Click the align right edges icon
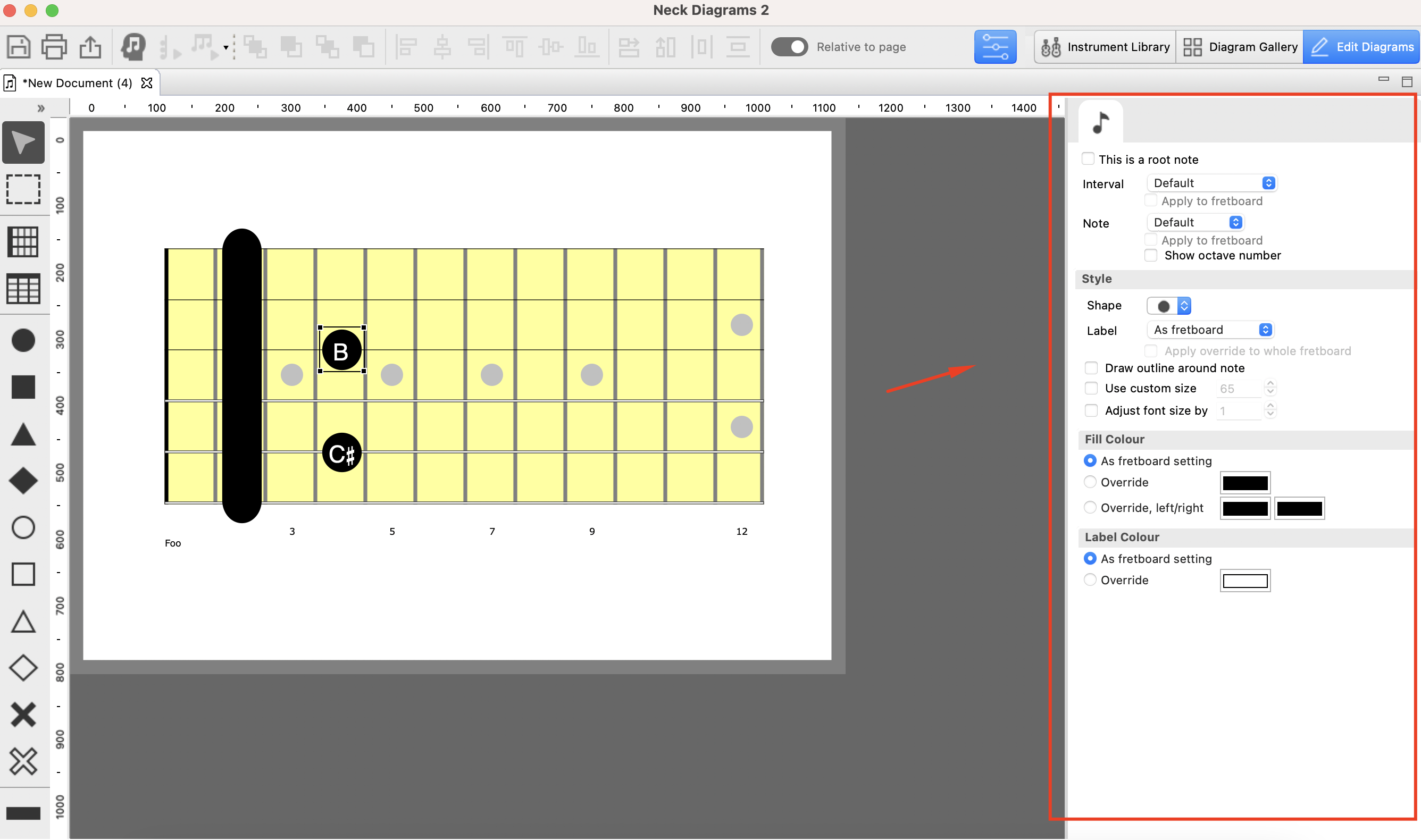Viewport: 1421px width, 840px height. click(x=479, y=46)
